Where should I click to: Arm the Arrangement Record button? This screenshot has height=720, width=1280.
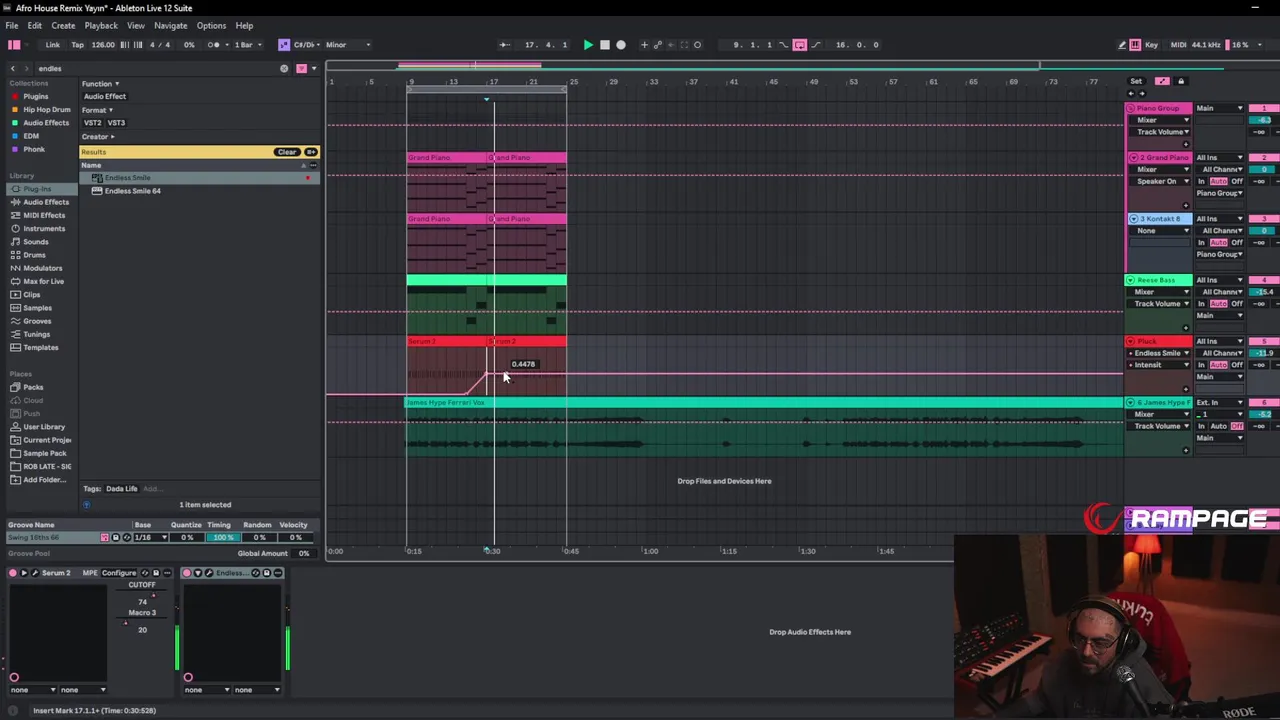pyautogui.click(x=621, y=44)
